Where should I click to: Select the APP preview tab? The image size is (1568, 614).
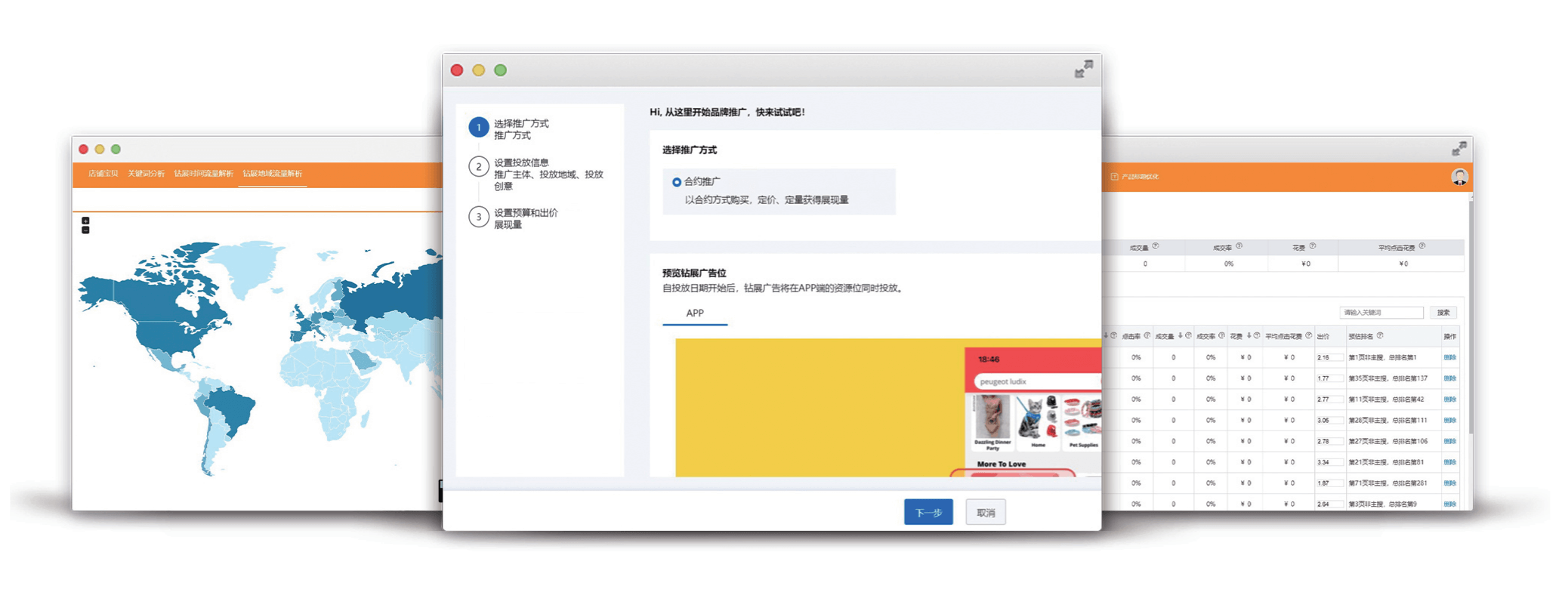click(695, 313)
